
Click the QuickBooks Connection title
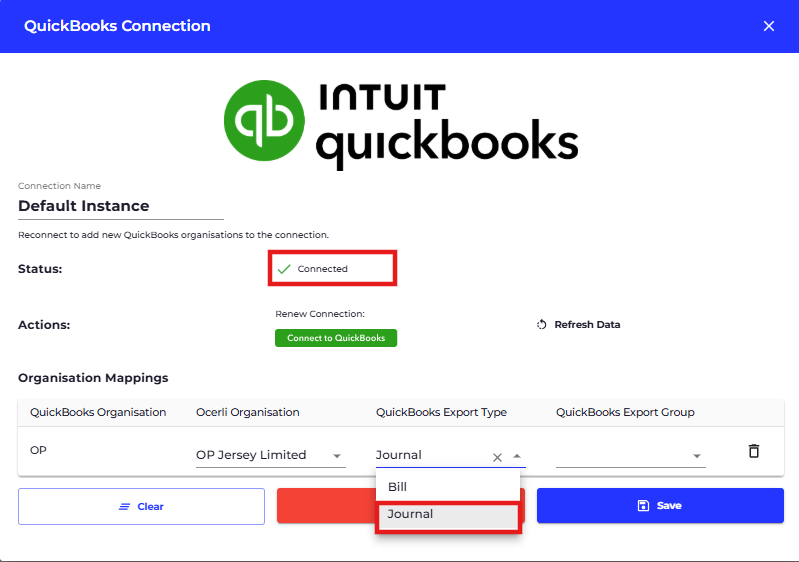pyautogui.click(x=117, y=26)
